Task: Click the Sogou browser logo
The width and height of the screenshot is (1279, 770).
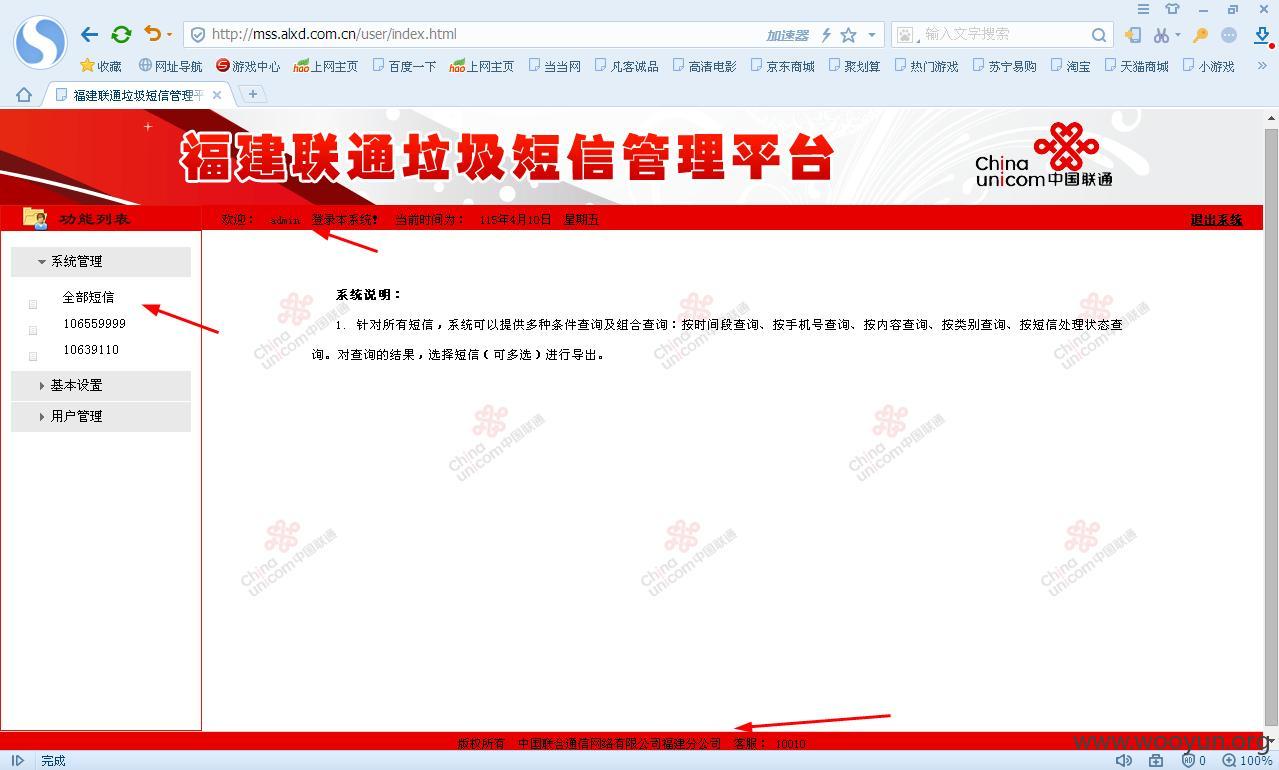Action: 40,42
